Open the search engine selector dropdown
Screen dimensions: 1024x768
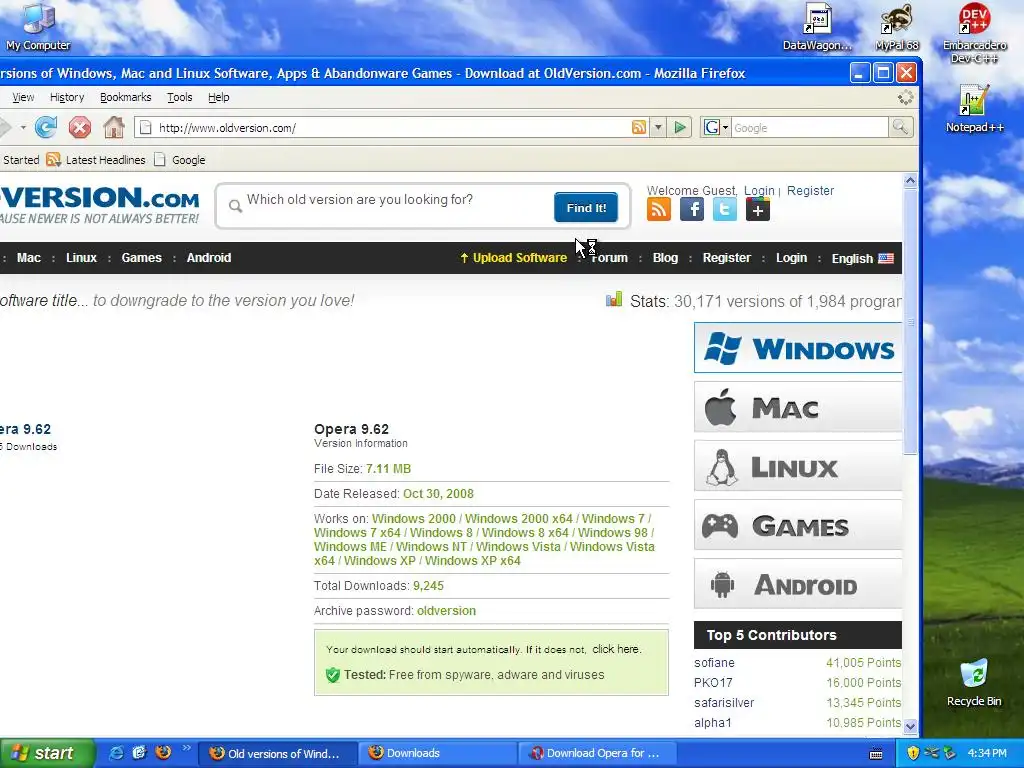716,127
